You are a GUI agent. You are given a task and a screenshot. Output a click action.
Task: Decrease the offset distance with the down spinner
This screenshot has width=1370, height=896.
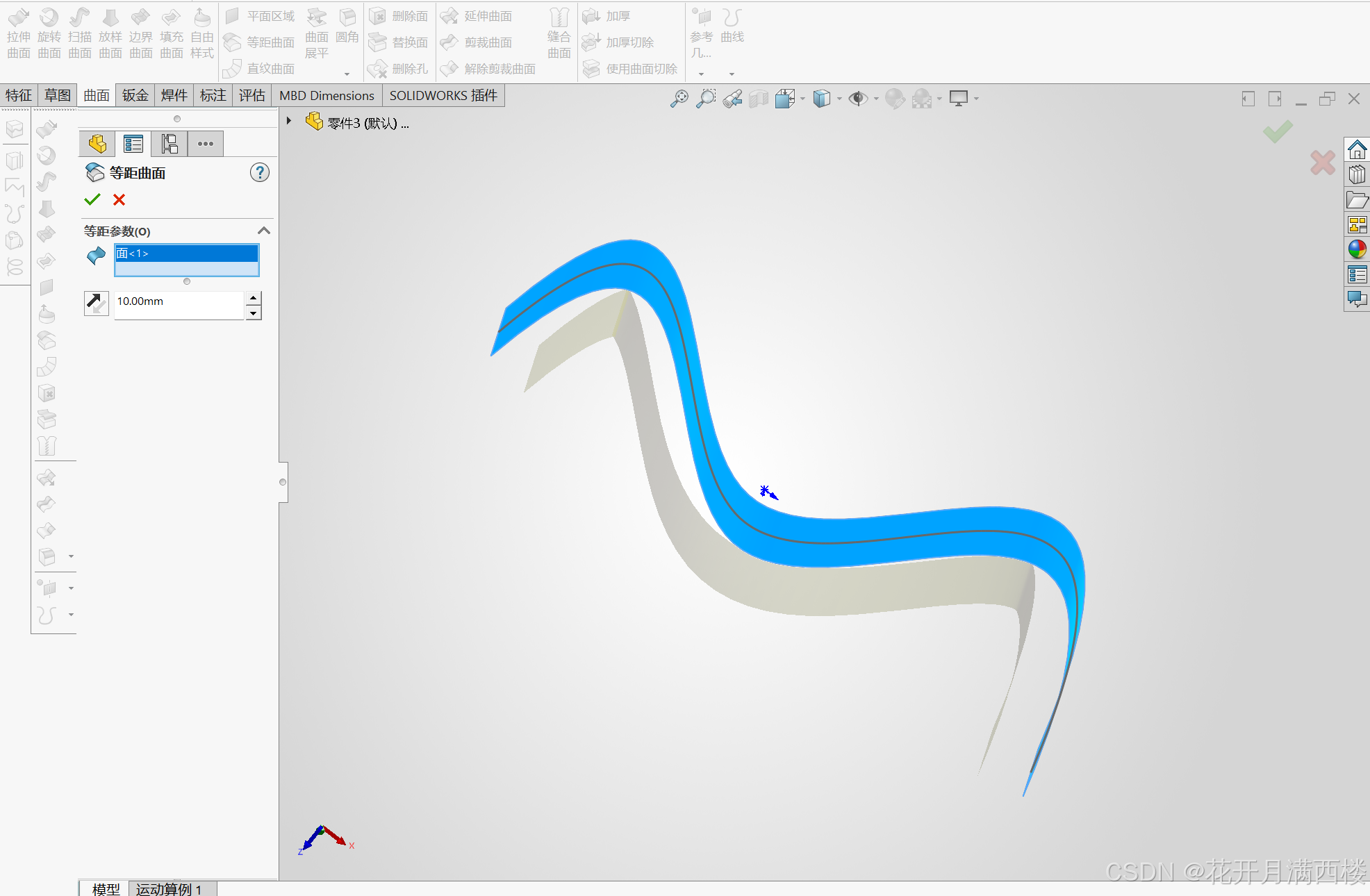pos(254,313)
